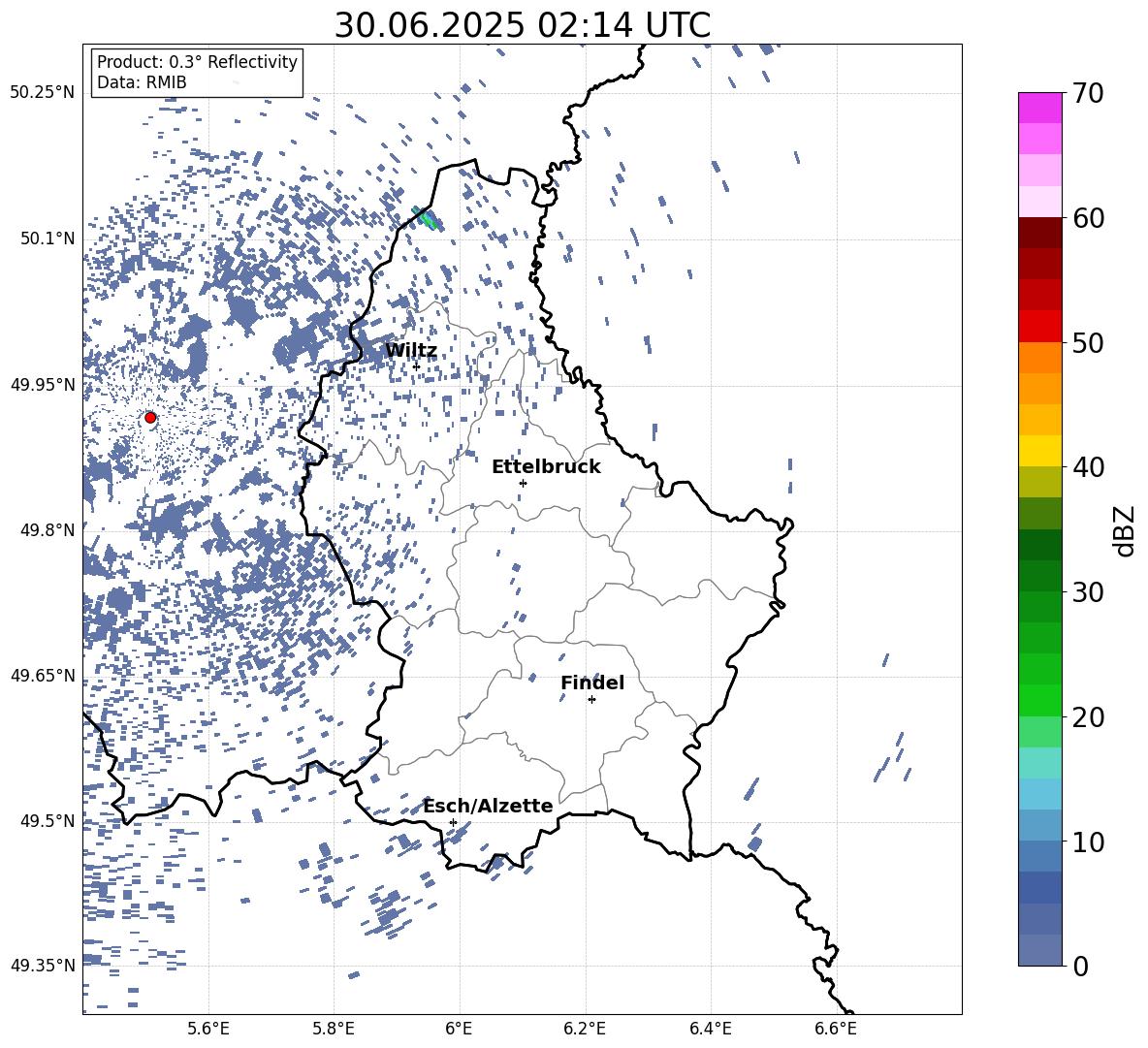
Task: Click the Findel station label
Action: pyautogui.click(x=592, y=683)
